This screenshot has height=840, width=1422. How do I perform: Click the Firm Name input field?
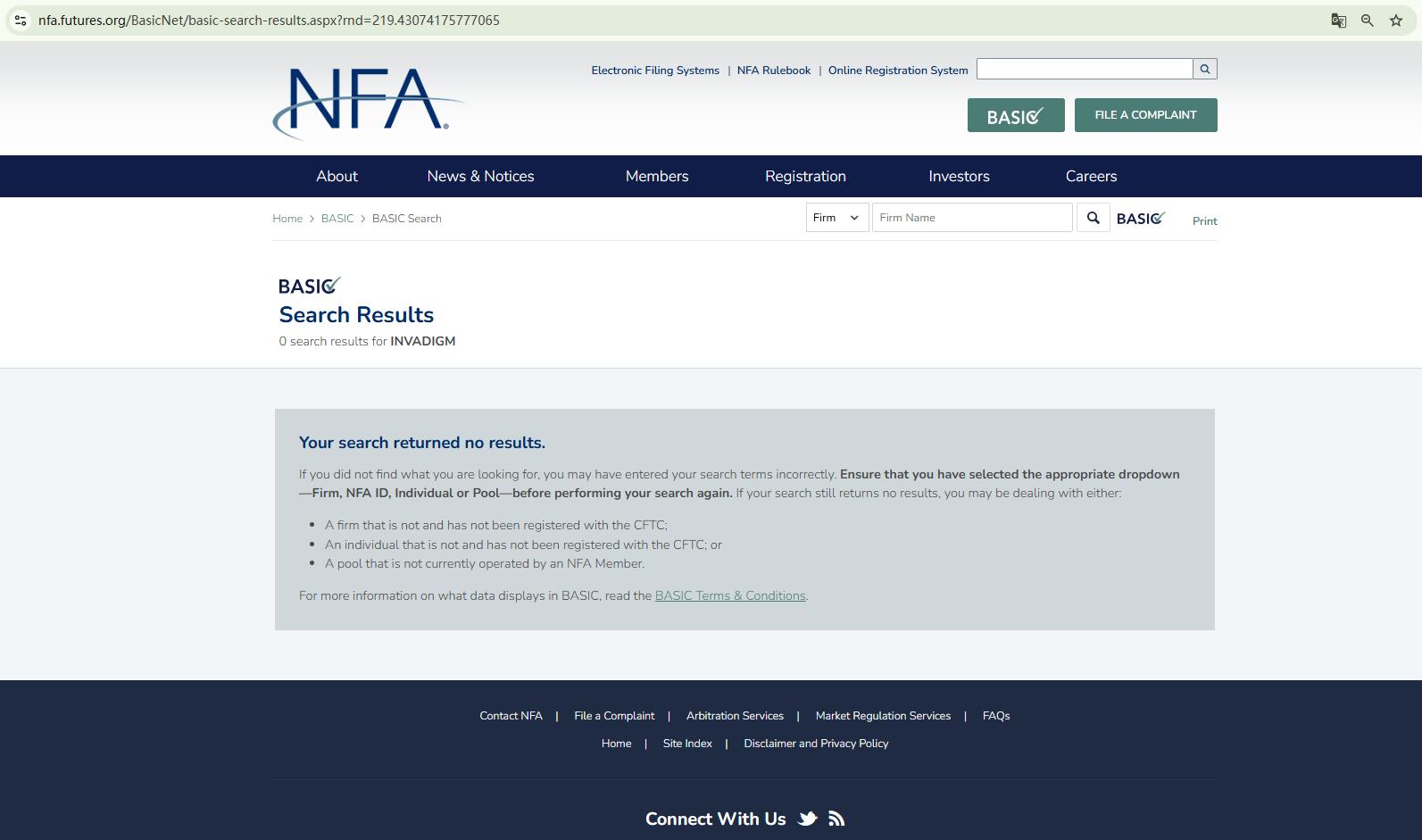pos(972,218)
